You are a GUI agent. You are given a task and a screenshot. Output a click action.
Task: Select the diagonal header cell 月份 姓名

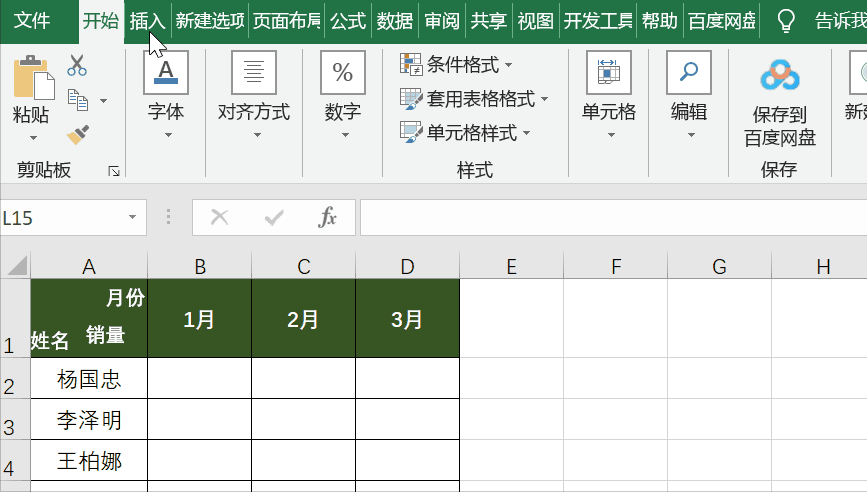(x=89, y=318)
